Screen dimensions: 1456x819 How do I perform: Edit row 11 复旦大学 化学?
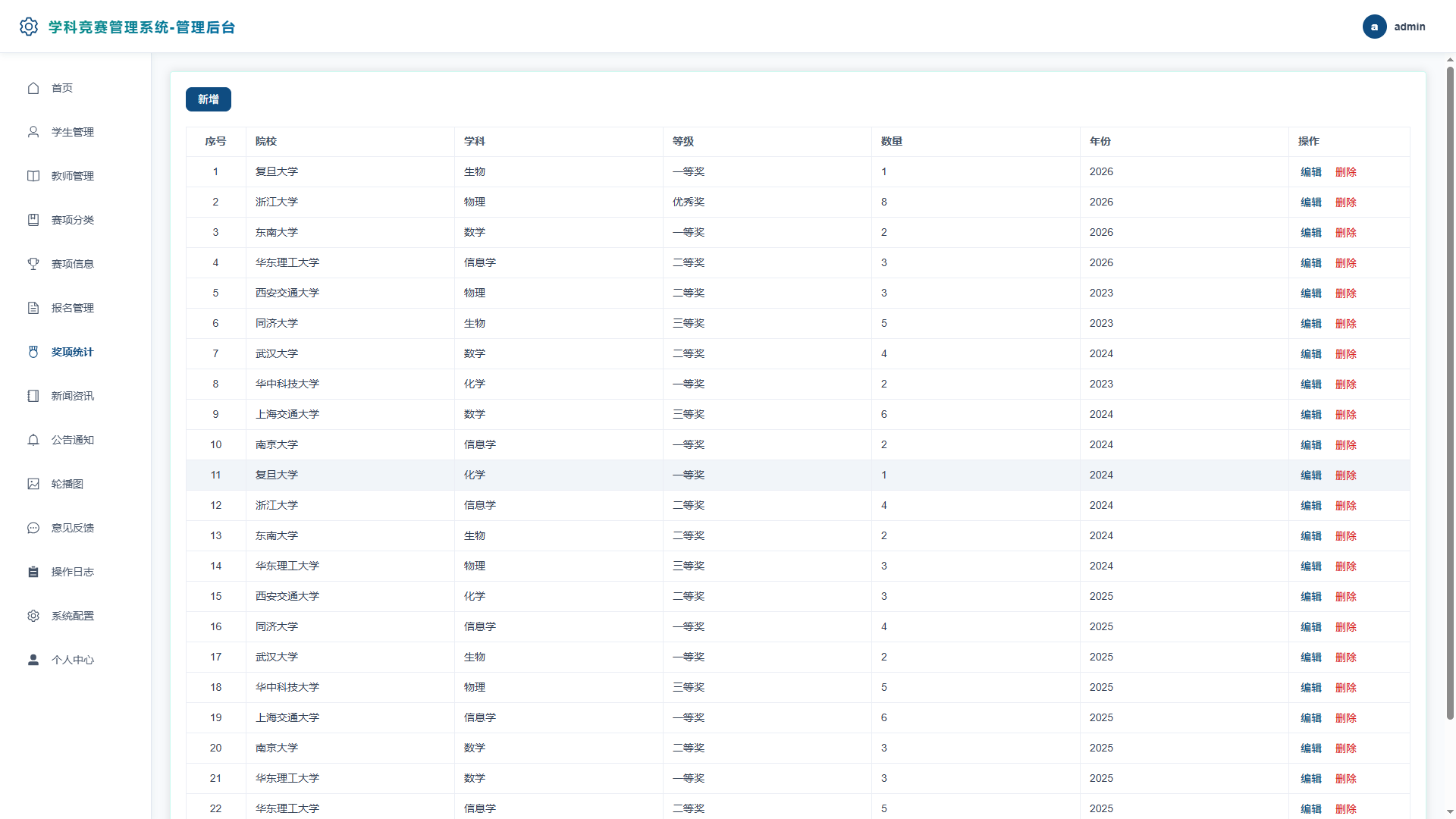click(1311, 475)
